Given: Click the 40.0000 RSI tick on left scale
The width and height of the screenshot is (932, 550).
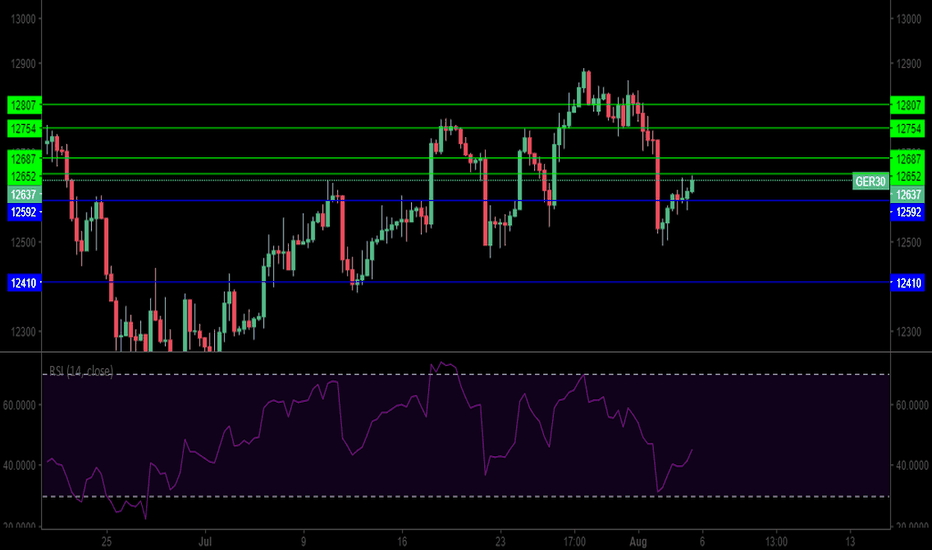Looking at the screenshot, I should click(20, 465).
